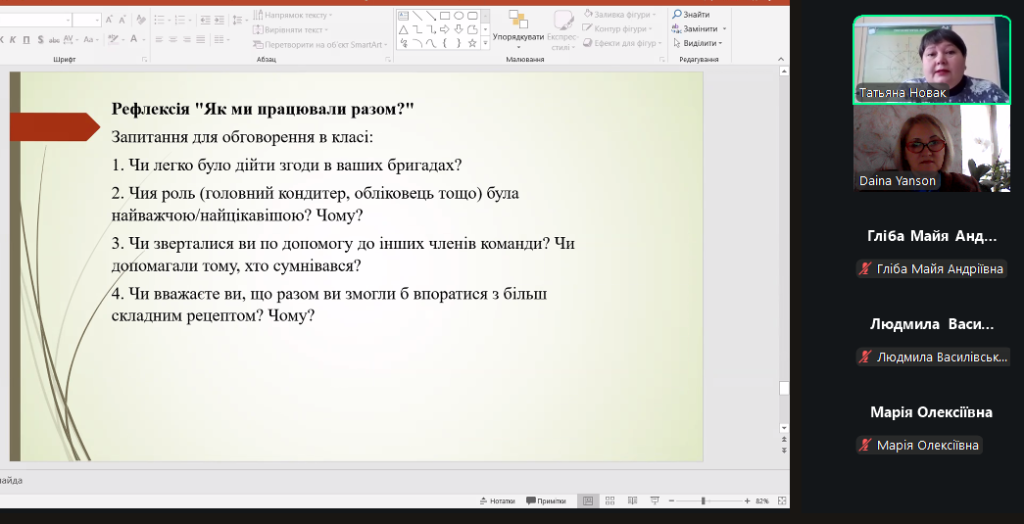Viewport: 1024px width, 524px height.
Task: Open the Виділити selection dropdown
Action: (699, 43)
